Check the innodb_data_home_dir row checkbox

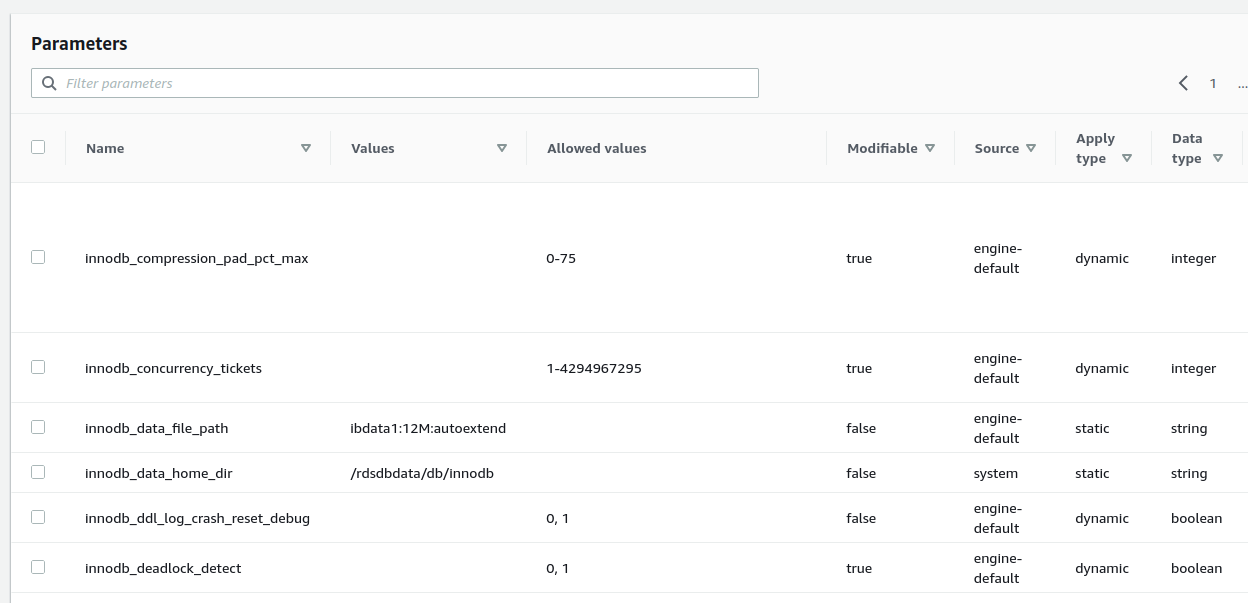pos(38,472)
